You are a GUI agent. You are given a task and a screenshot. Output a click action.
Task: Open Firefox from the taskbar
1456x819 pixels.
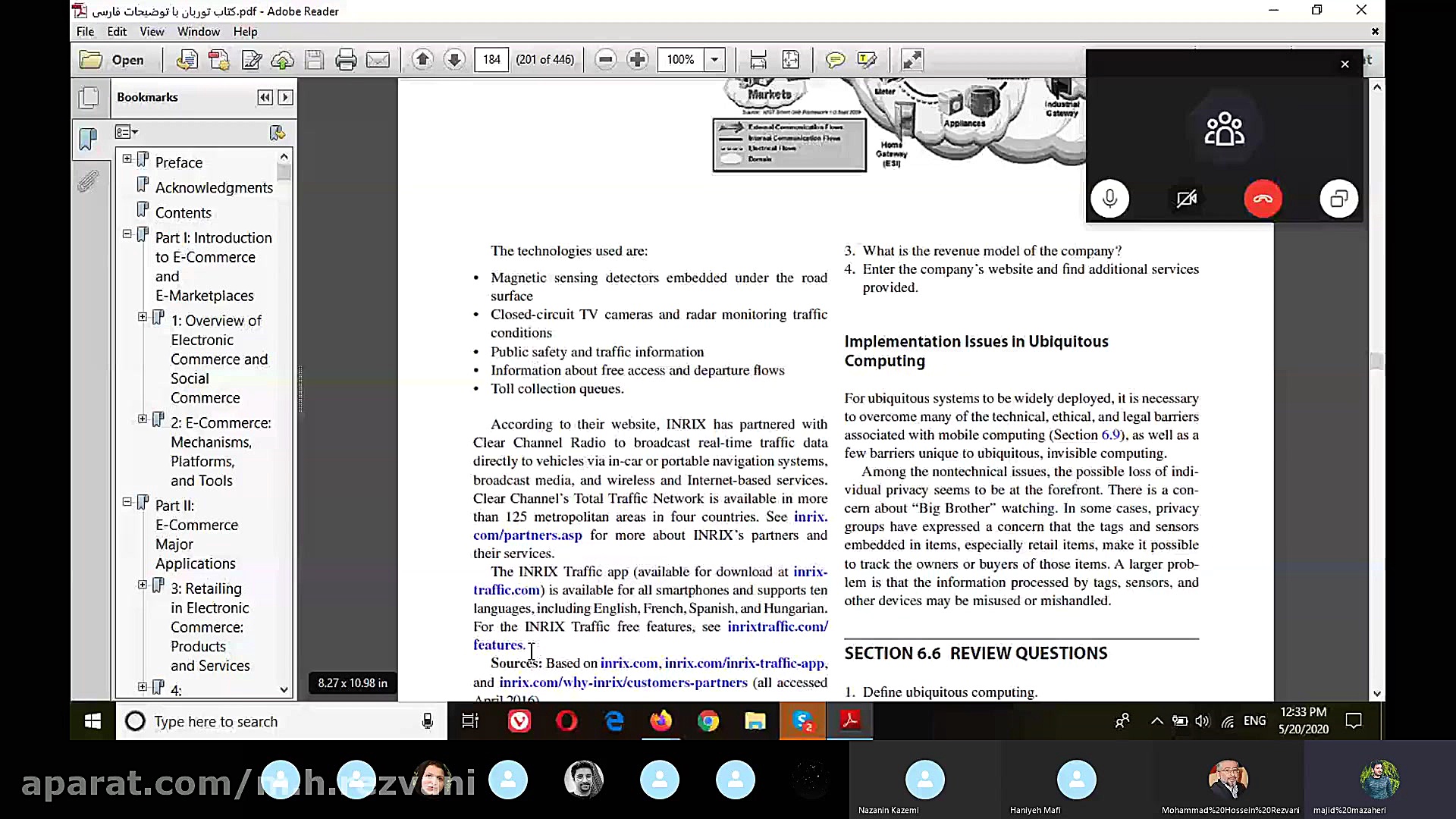pos(661,721)
